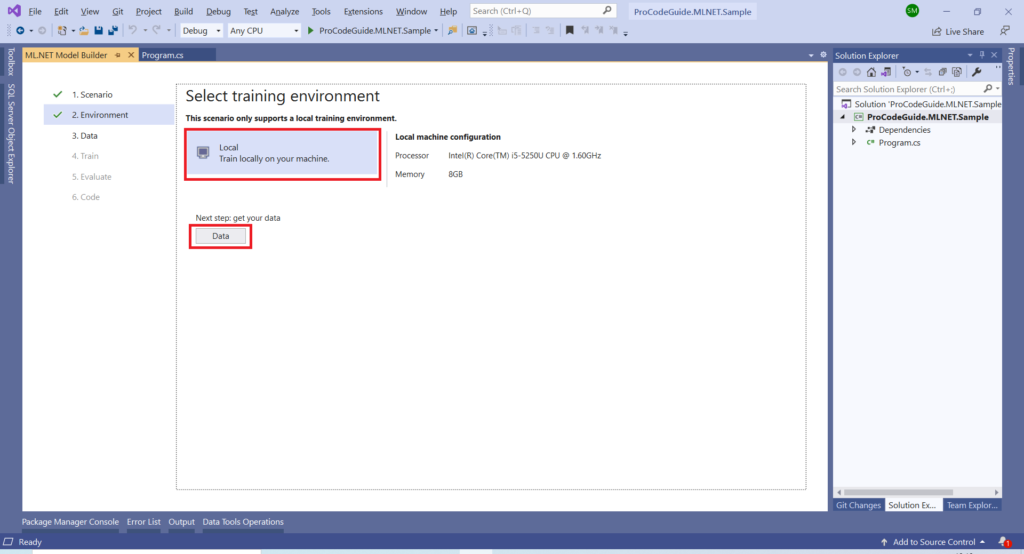Open the Properties side panel tab

pos(1012,66)
